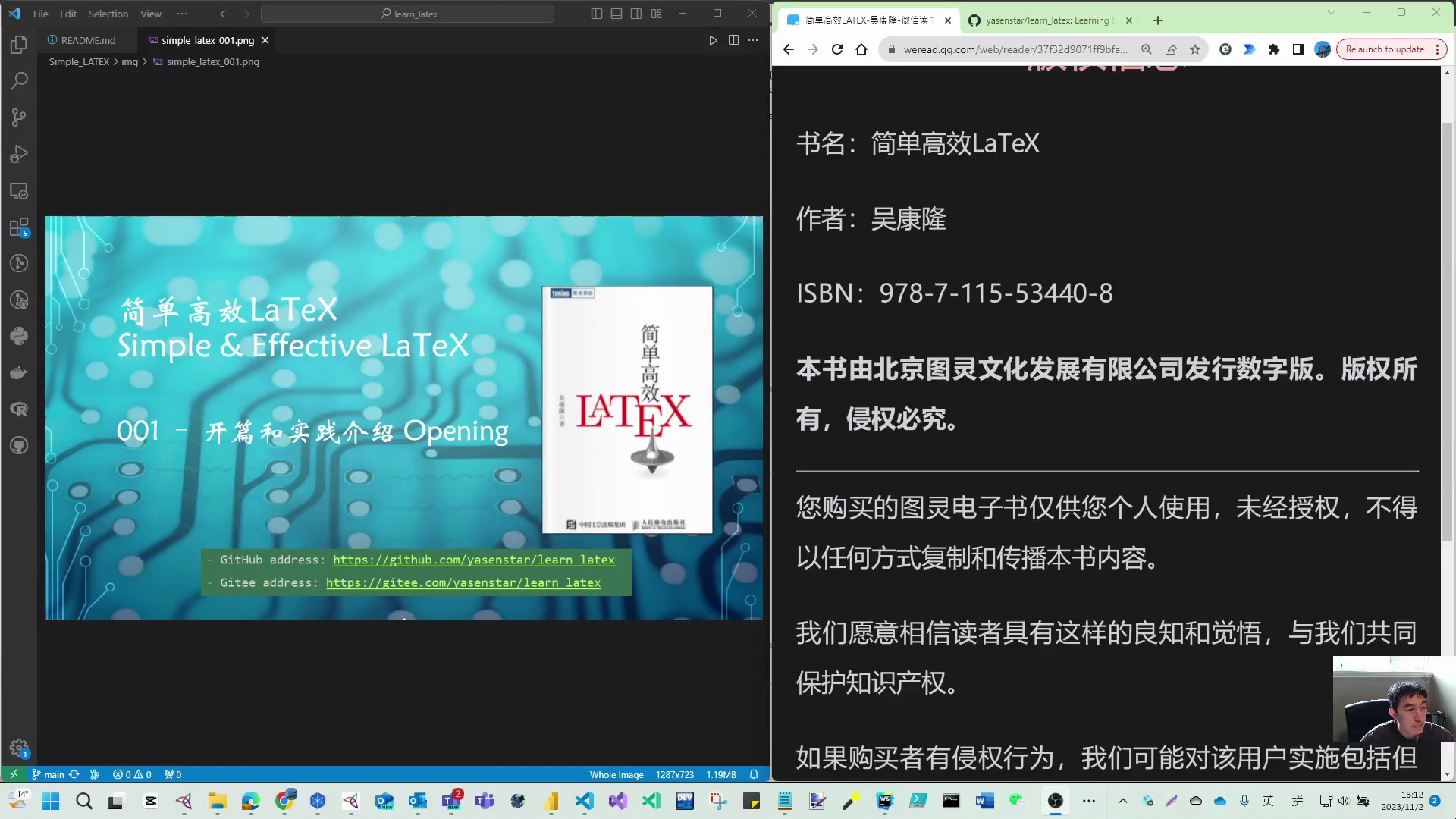Open Run and Debug view
The image size is (1456, 819).
coord(19,154)
